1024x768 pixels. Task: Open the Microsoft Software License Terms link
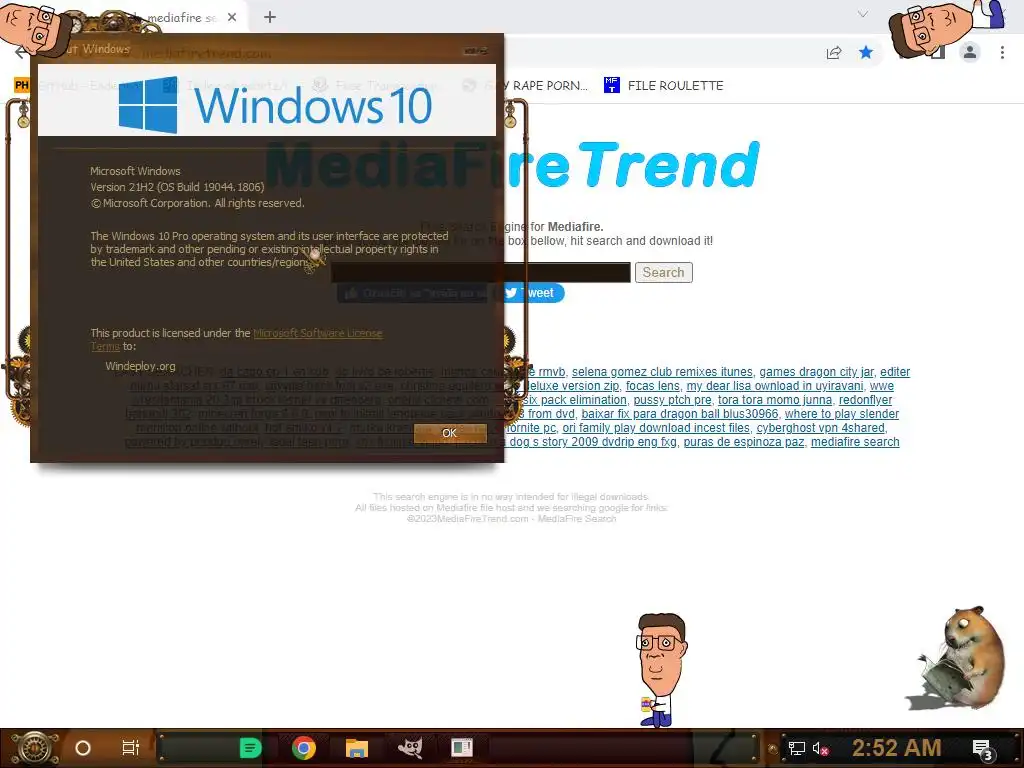pyautogui.click(x=317, y=333)
